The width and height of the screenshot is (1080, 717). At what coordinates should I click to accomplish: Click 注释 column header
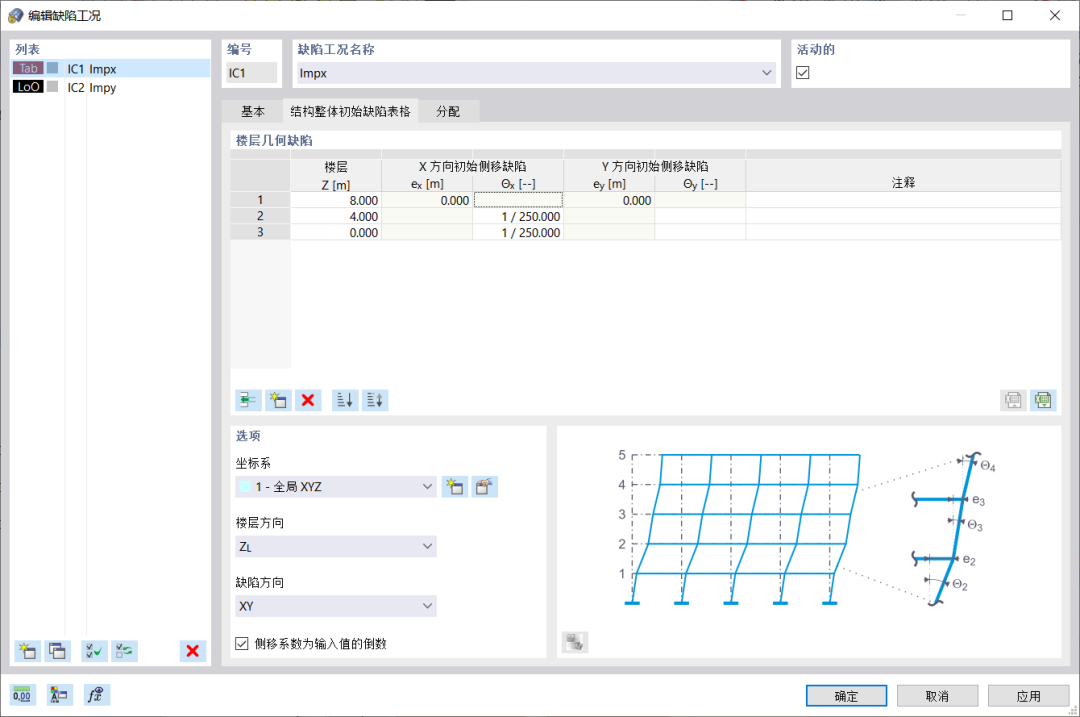point(903,183)
